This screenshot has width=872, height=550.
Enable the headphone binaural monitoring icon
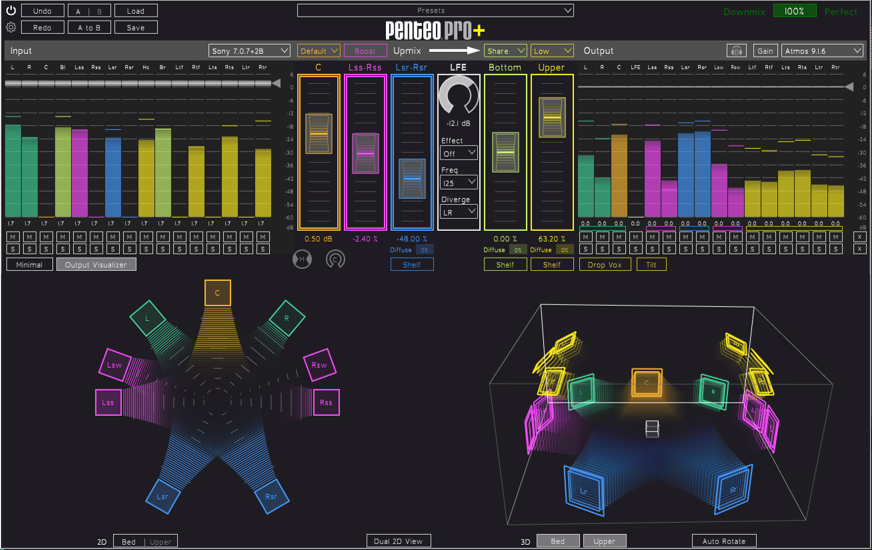pos(736,51)
